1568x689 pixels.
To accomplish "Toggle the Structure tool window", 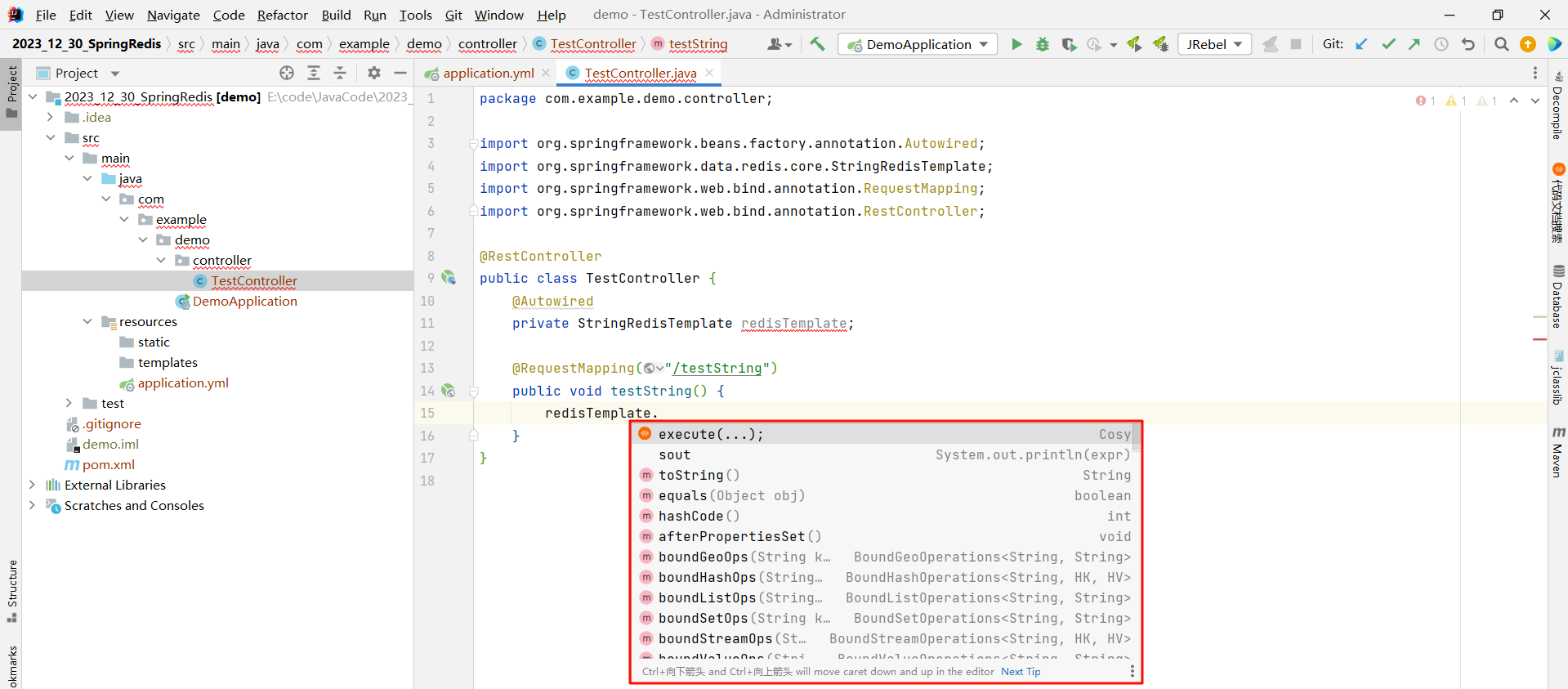I will pos(11,590).
